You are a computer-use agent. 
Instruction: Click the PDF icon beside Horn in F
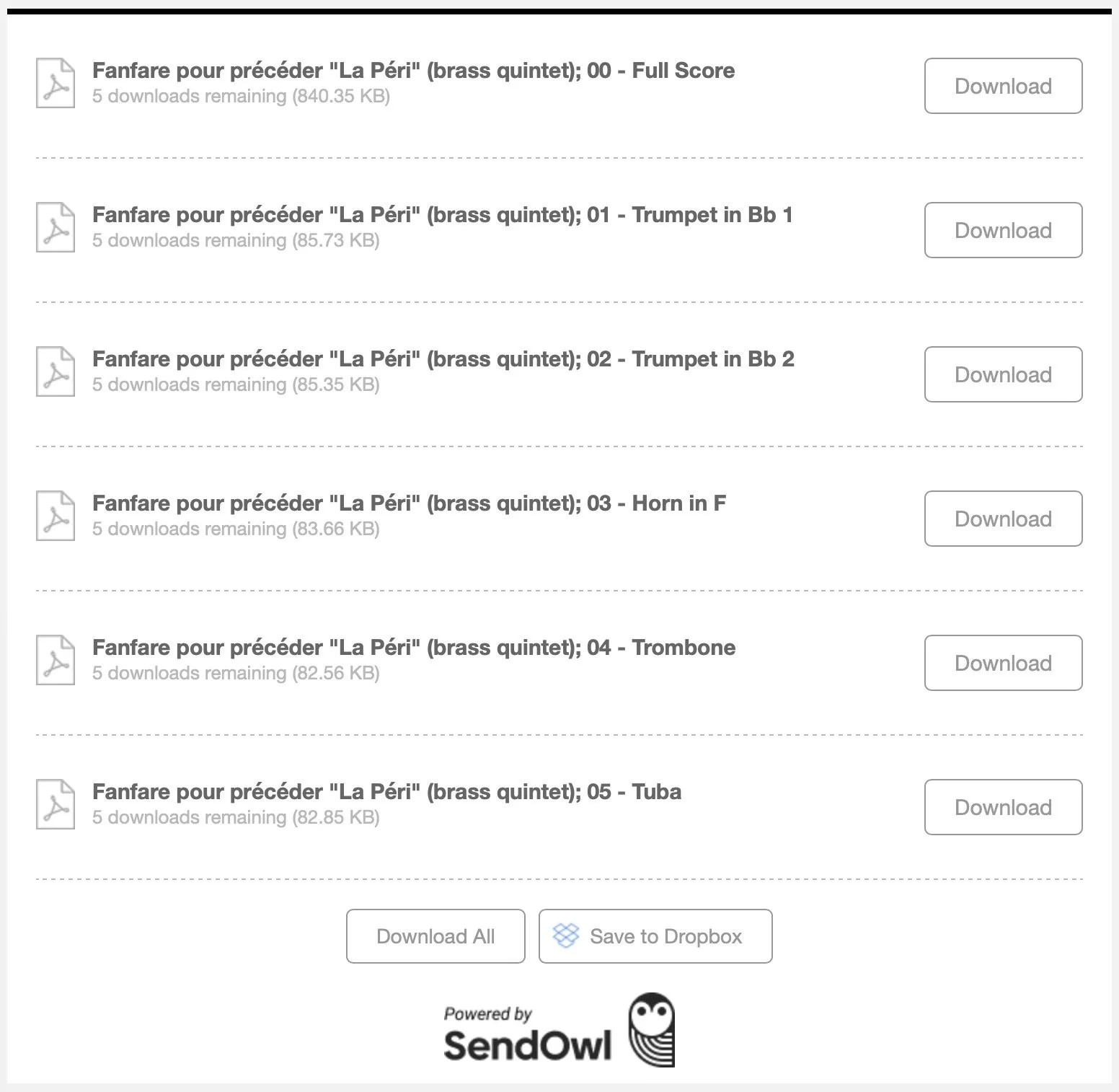click(56, 516)
